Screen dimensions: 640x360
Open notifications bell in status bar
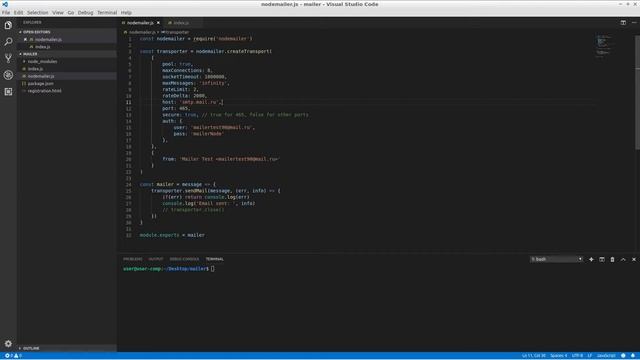(x=633, y=356)
